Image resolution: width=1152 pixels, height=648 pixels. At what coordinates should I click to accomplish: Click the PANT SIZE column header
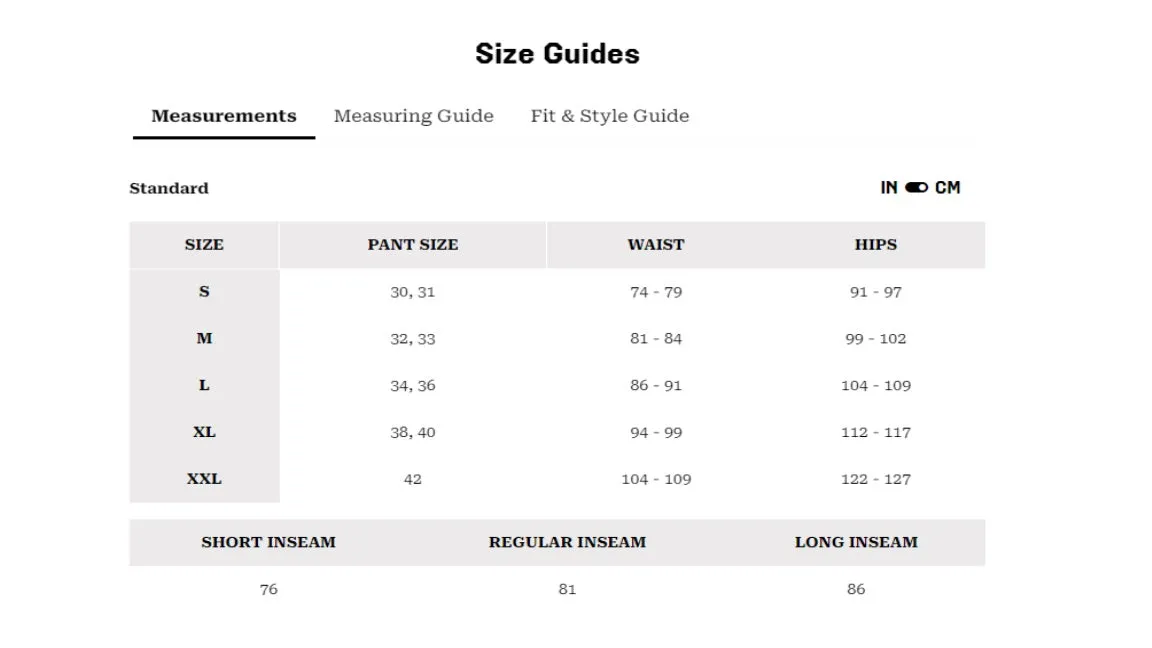tap(413, 245)
